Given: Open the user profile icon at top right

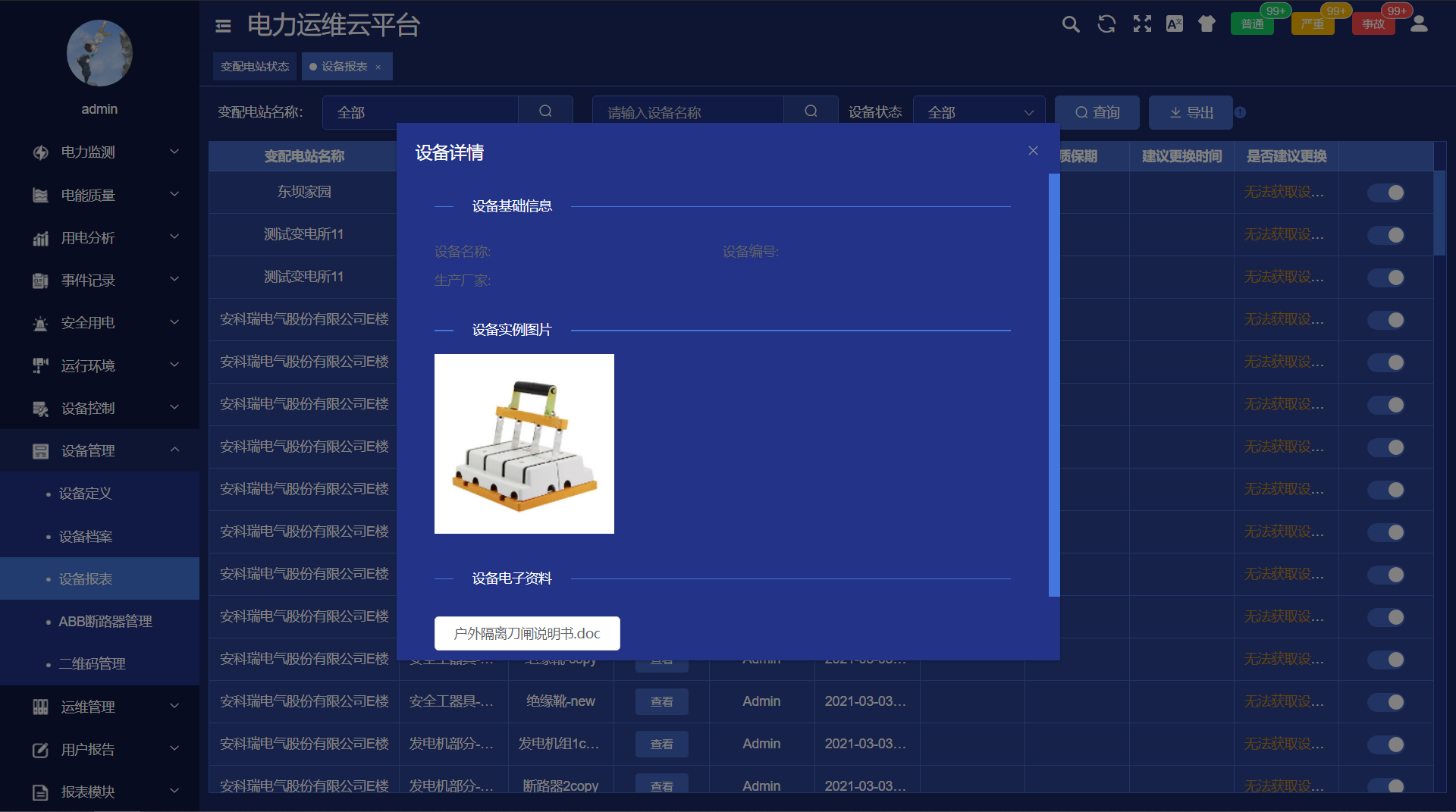Looking at the screenshot, I should click(x=1419, y=24).
